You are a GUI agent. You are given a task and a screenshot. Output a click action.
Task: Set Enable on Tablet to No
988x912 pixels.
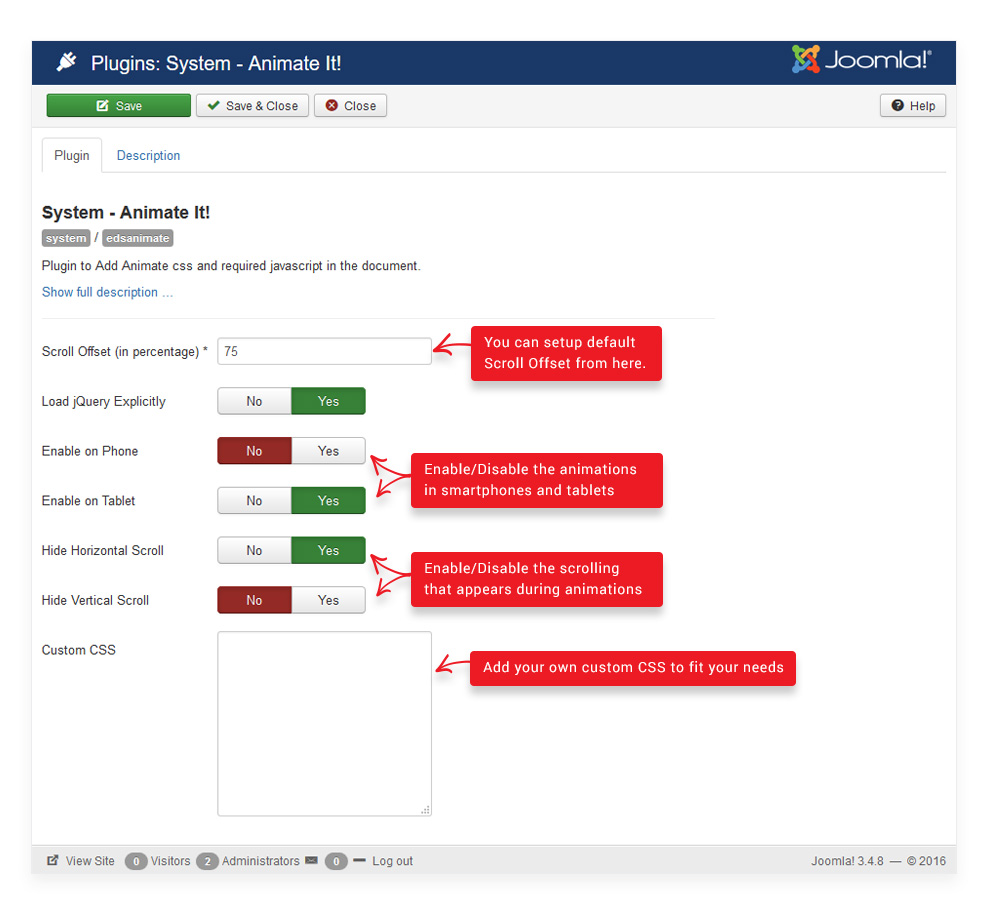click(x=254, y=501)
